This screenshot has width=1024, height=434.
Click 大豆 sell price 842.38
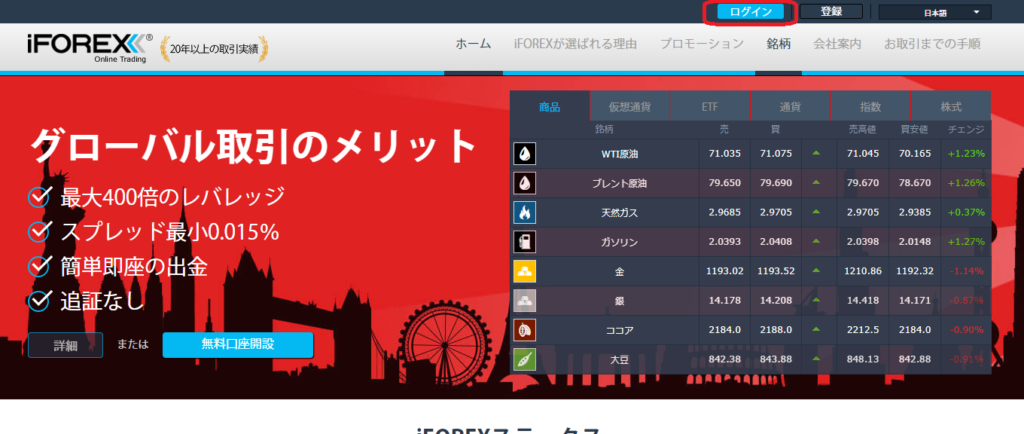point(724,359)
